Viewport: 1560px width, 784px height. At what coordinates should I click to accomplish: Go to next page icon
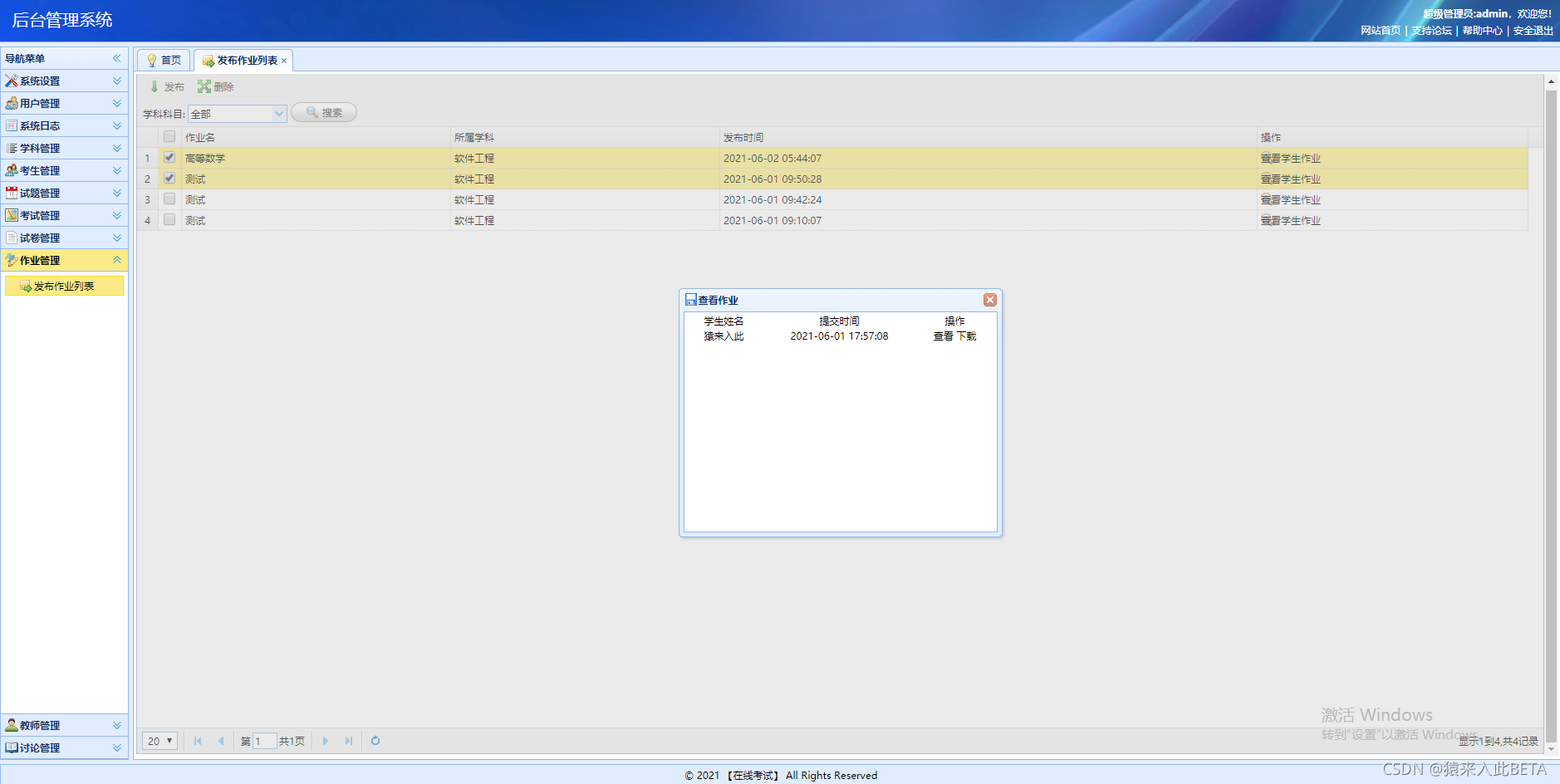click(x=326, y=741)
